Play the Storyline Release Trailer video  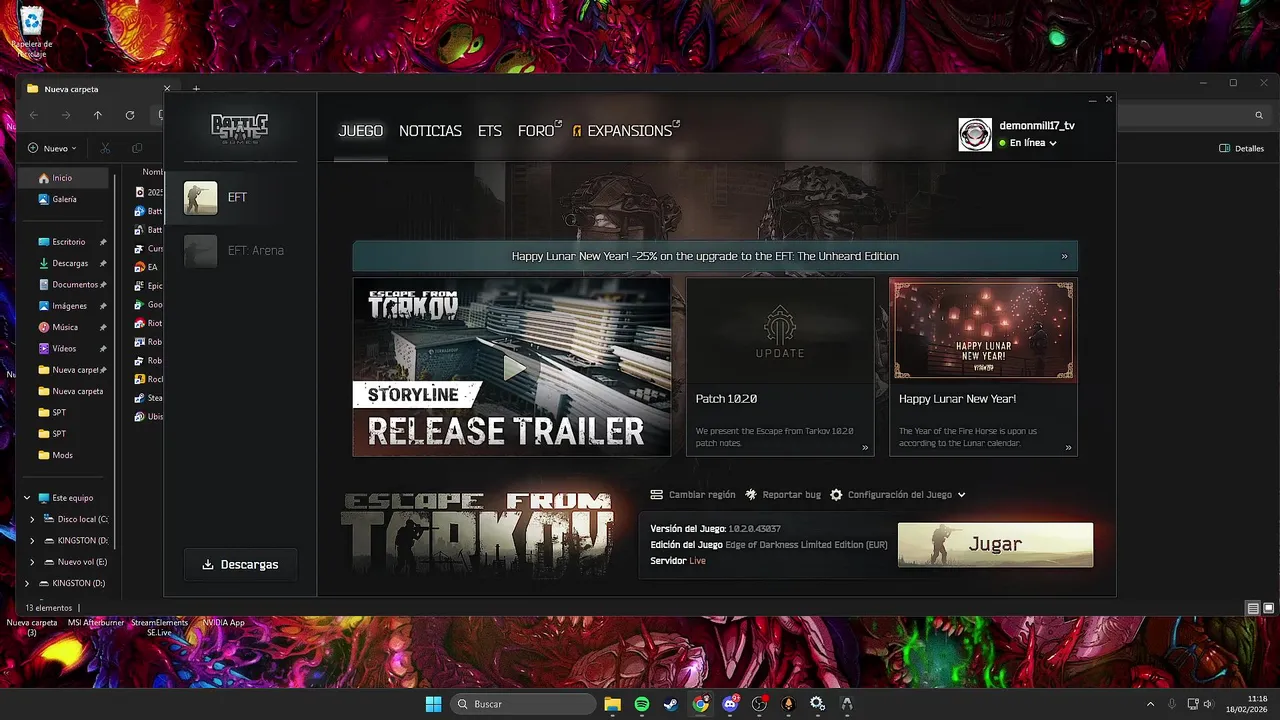coord(512,367)
